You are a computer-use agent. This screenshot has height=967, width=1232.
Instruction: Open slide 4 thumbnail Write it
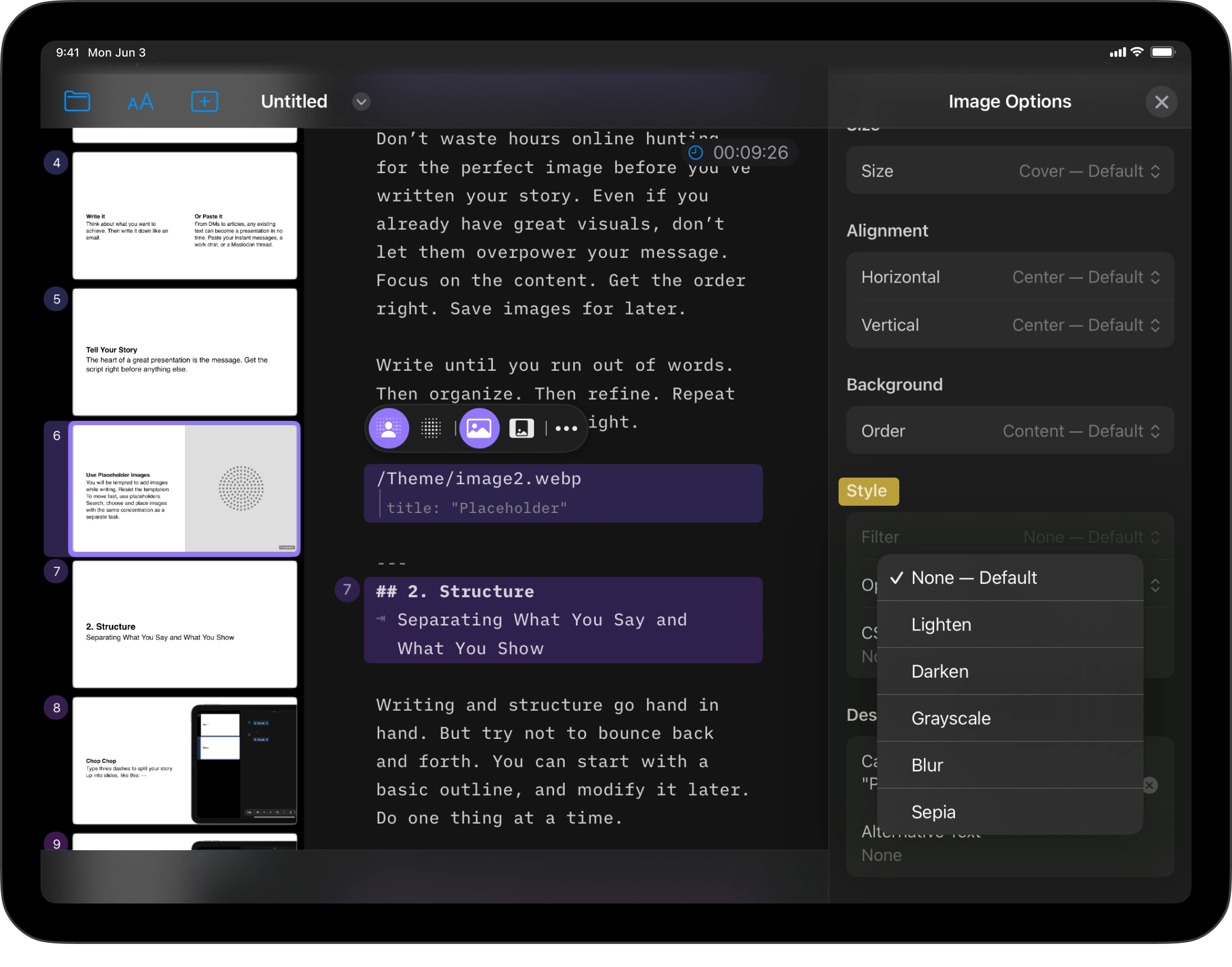point(184,216)
